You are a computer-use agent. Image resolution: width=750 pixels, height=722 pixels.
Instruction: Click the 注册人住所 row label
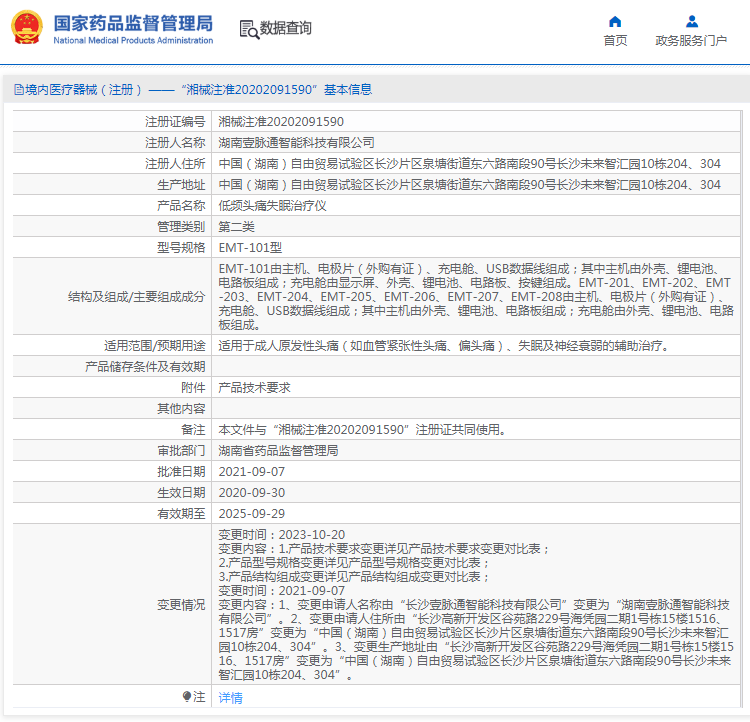click(x=175, y=164)
